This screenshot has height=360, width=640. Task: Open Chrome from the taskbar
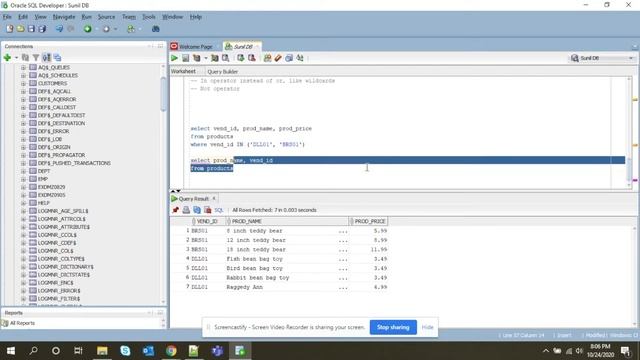point(171,351)
